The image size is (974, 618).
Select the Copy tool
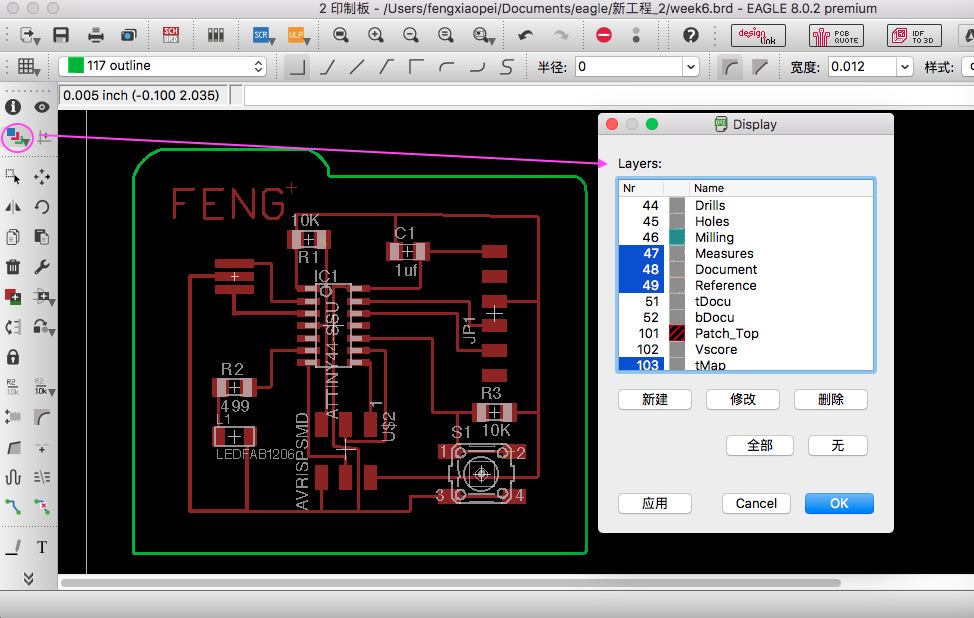13,237
